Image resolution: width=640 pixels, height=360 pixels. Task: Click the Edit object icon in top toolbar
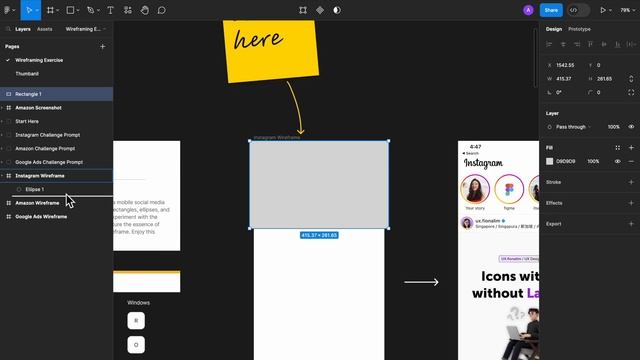coord(303,10)
